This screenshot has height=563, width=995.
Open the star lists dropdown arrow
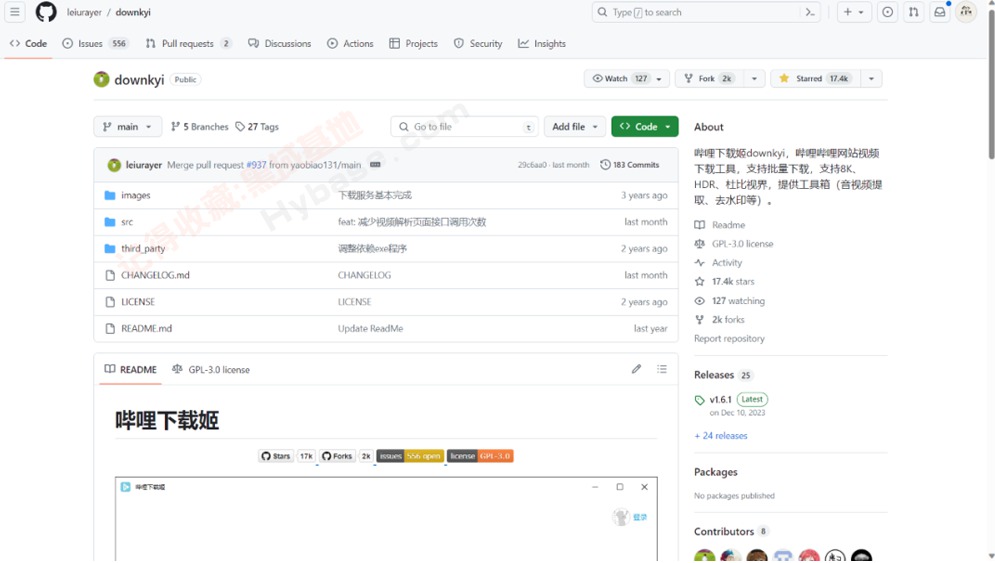871,79
